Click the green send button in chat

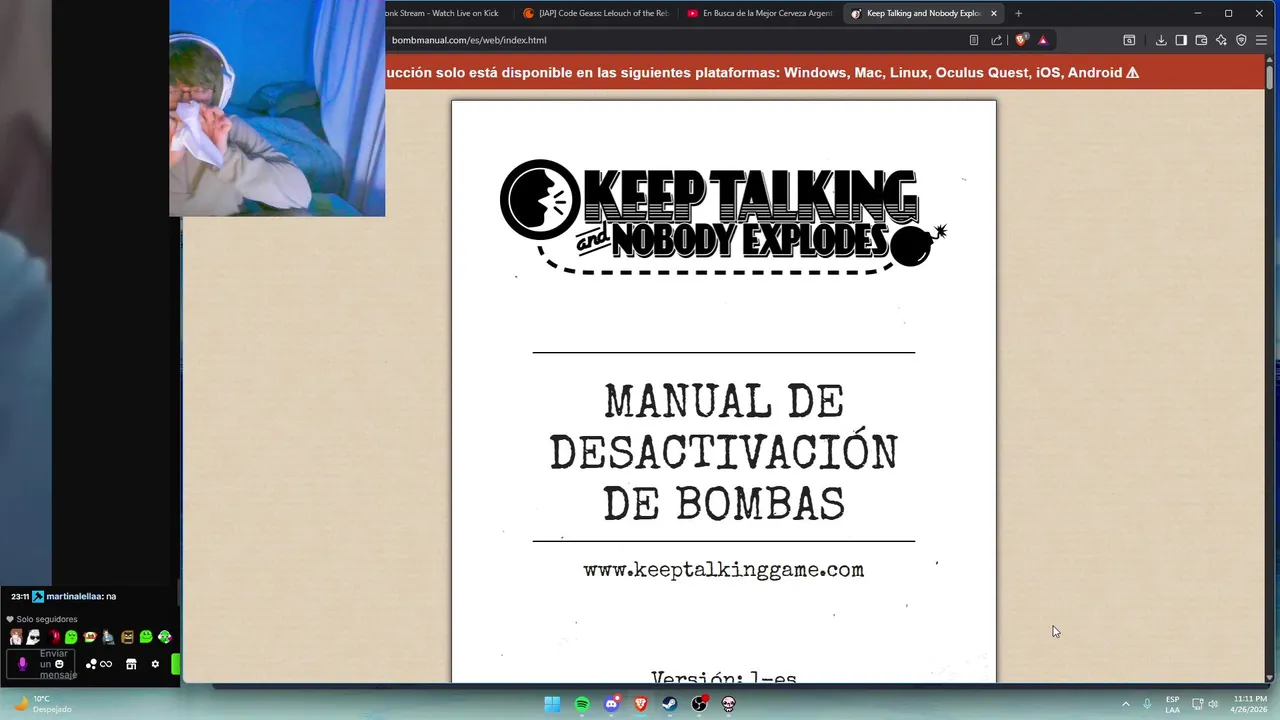(176, 664)
